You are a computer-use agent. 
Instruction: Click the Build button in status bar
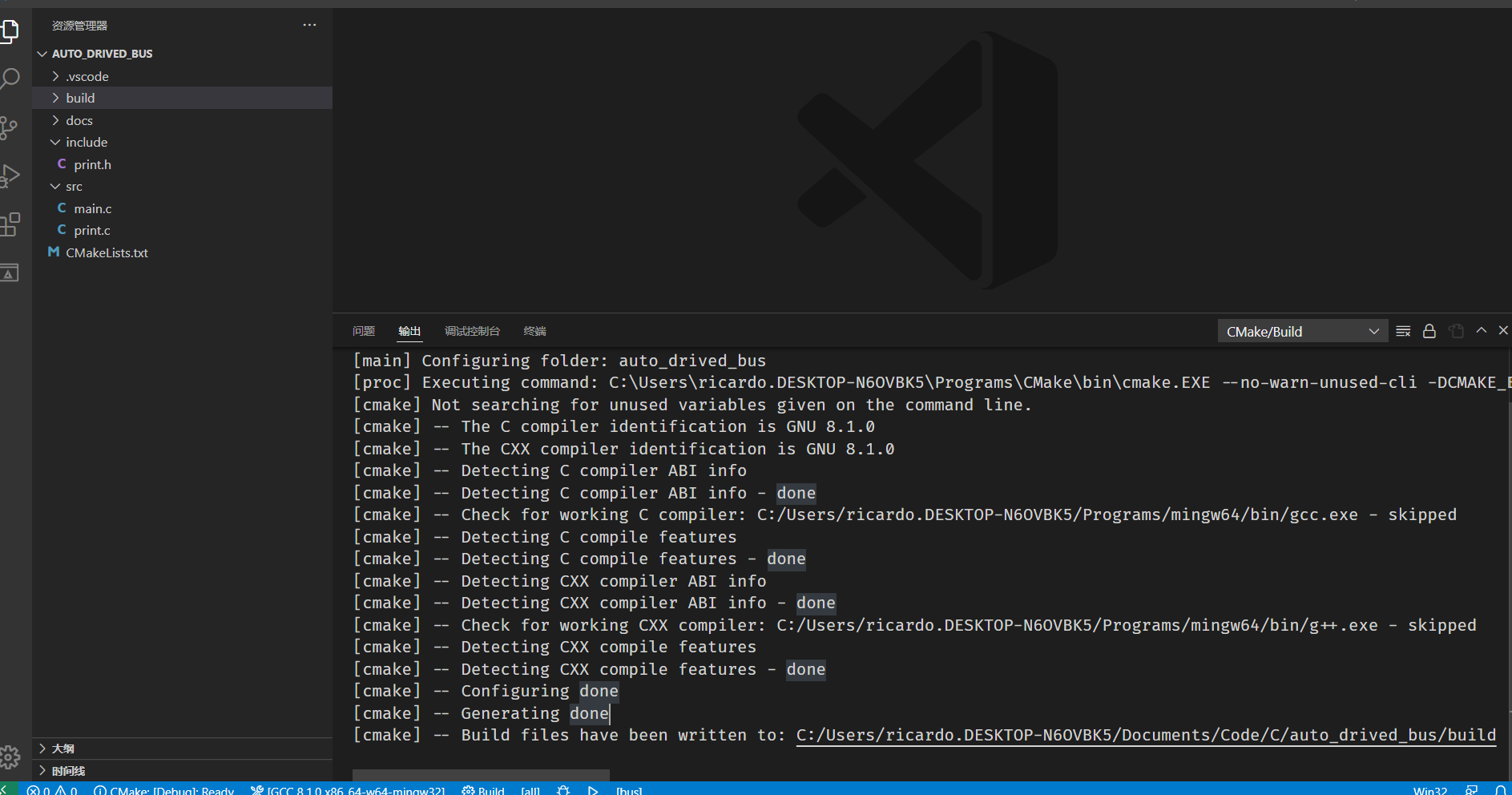click(x=484, y=790)
